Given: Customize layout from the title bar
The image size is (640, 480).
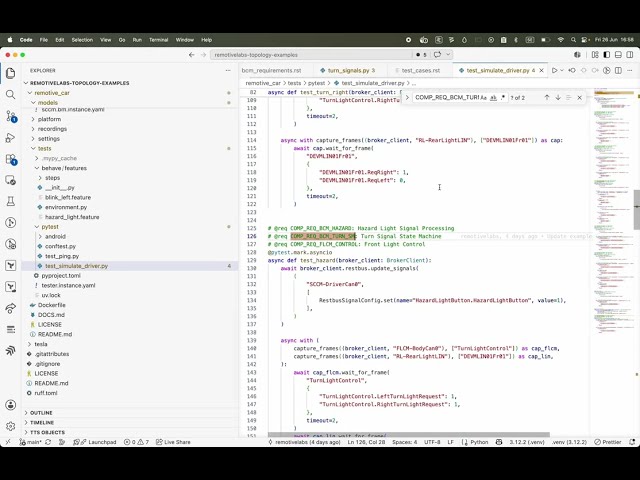Looking at the screenshot, I should coord(595,55).
